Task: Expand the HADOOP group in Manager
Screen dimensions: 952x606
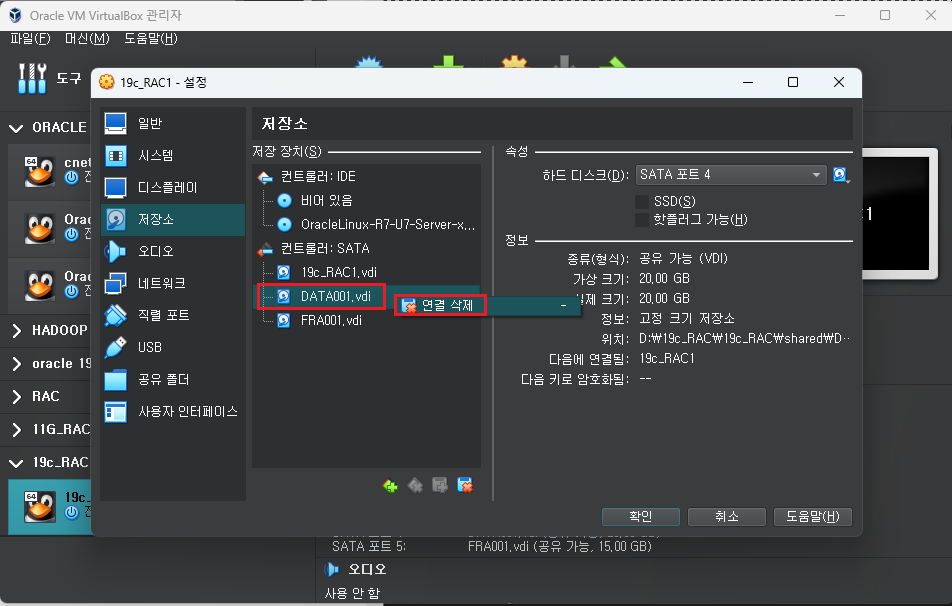Action: coord(16,330)
